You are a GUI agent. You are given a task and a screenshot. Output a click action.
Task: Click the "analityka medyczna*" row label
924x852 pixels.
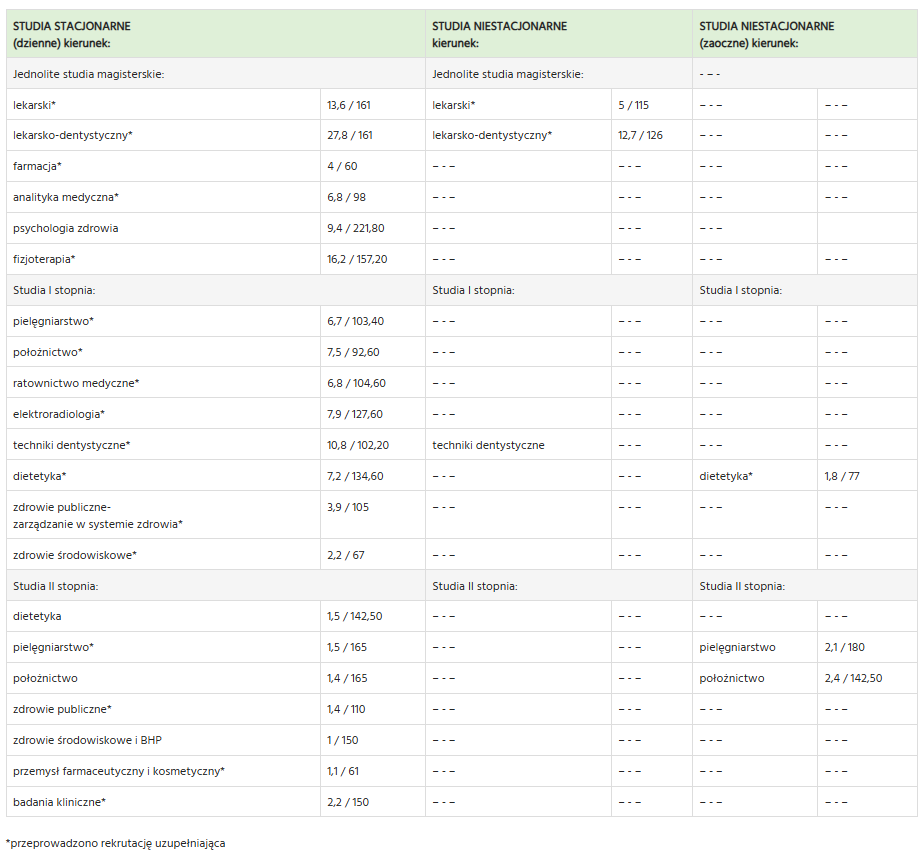click(x=66, y=197)
